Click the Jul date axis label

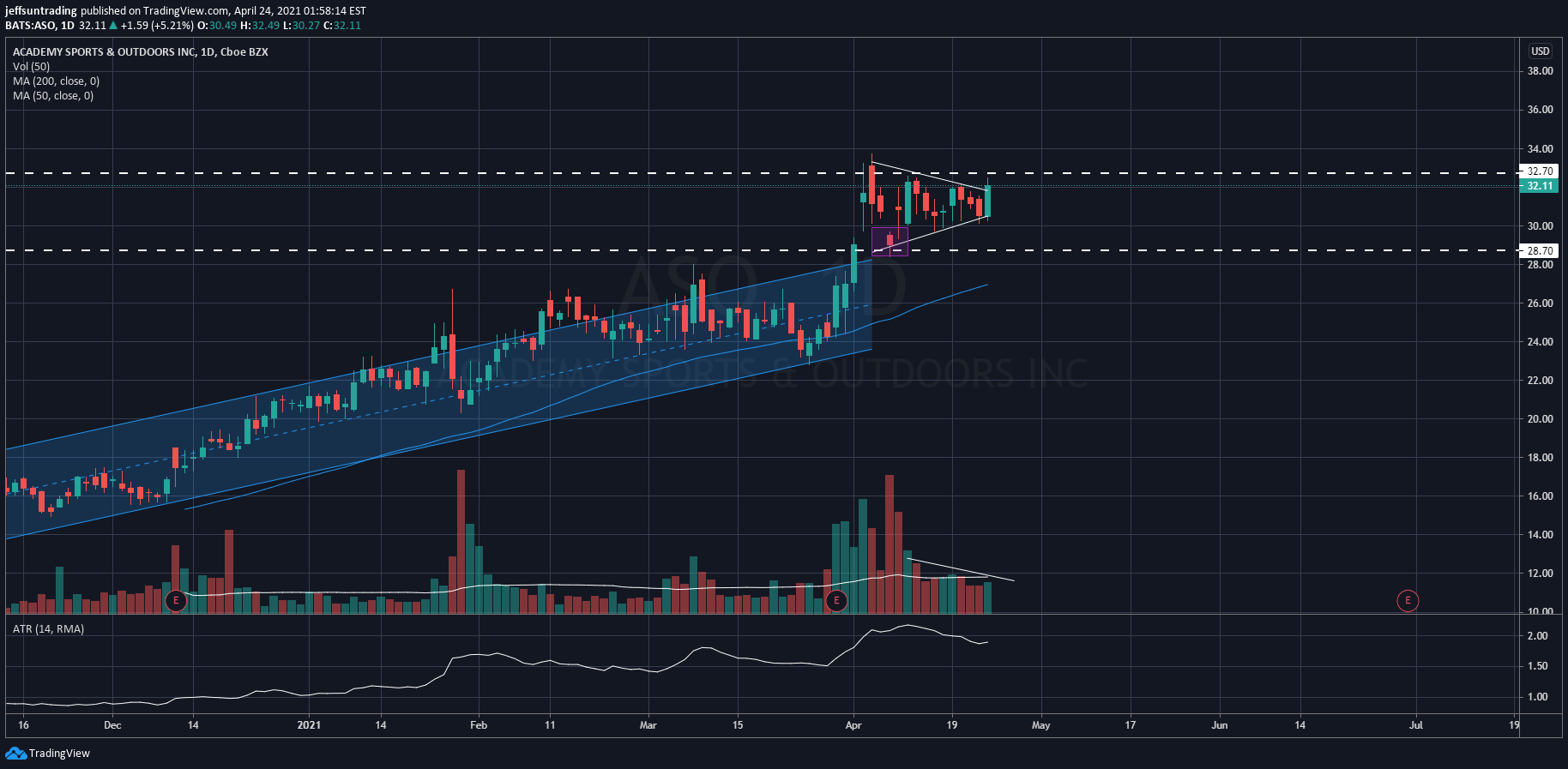1416,725
